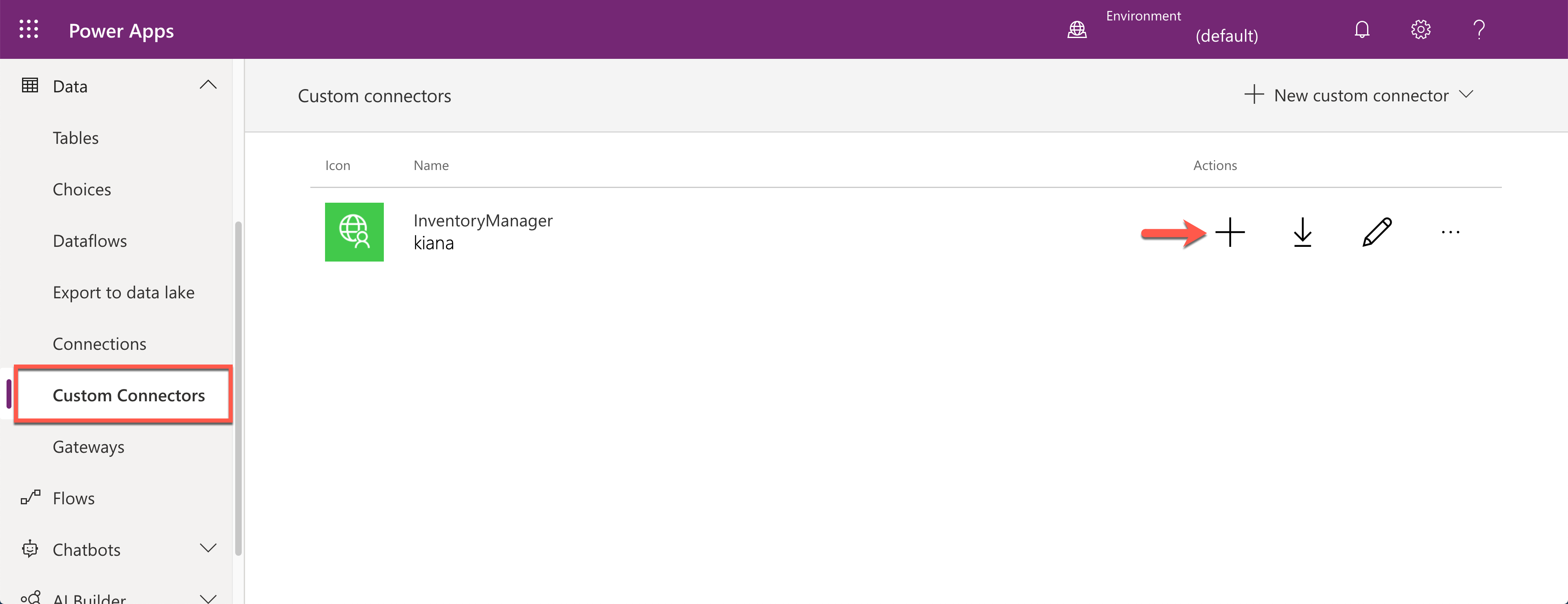Expand the Chatbots section chevron

coord(208,548)
